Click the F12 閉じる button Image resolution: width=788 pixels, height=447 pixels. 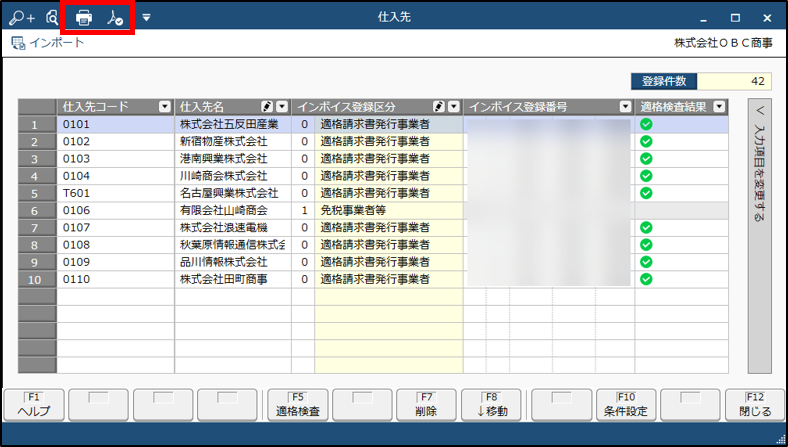pyautogui.click(x=755, y=405)
